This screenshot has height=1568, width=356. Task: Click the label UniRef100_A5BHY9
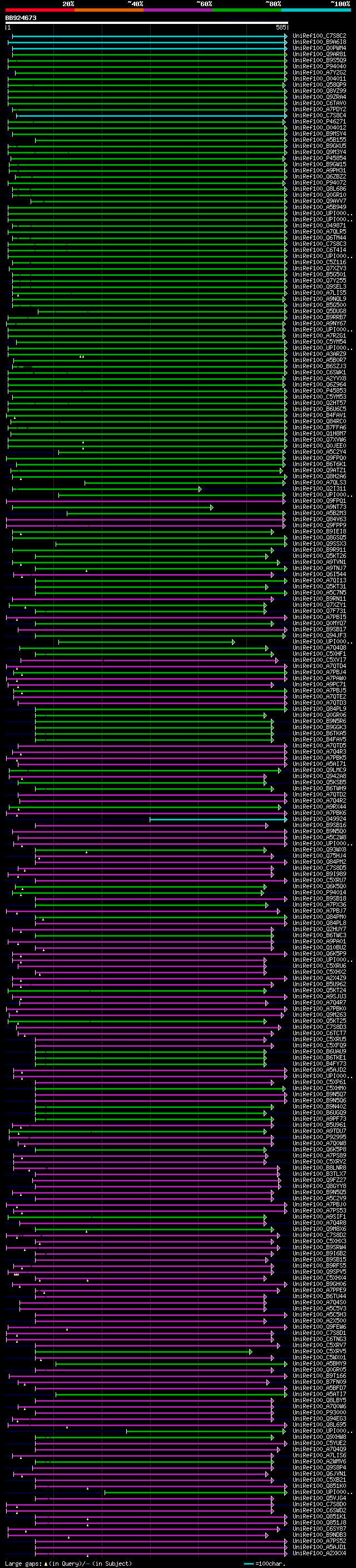(319, 1363)
